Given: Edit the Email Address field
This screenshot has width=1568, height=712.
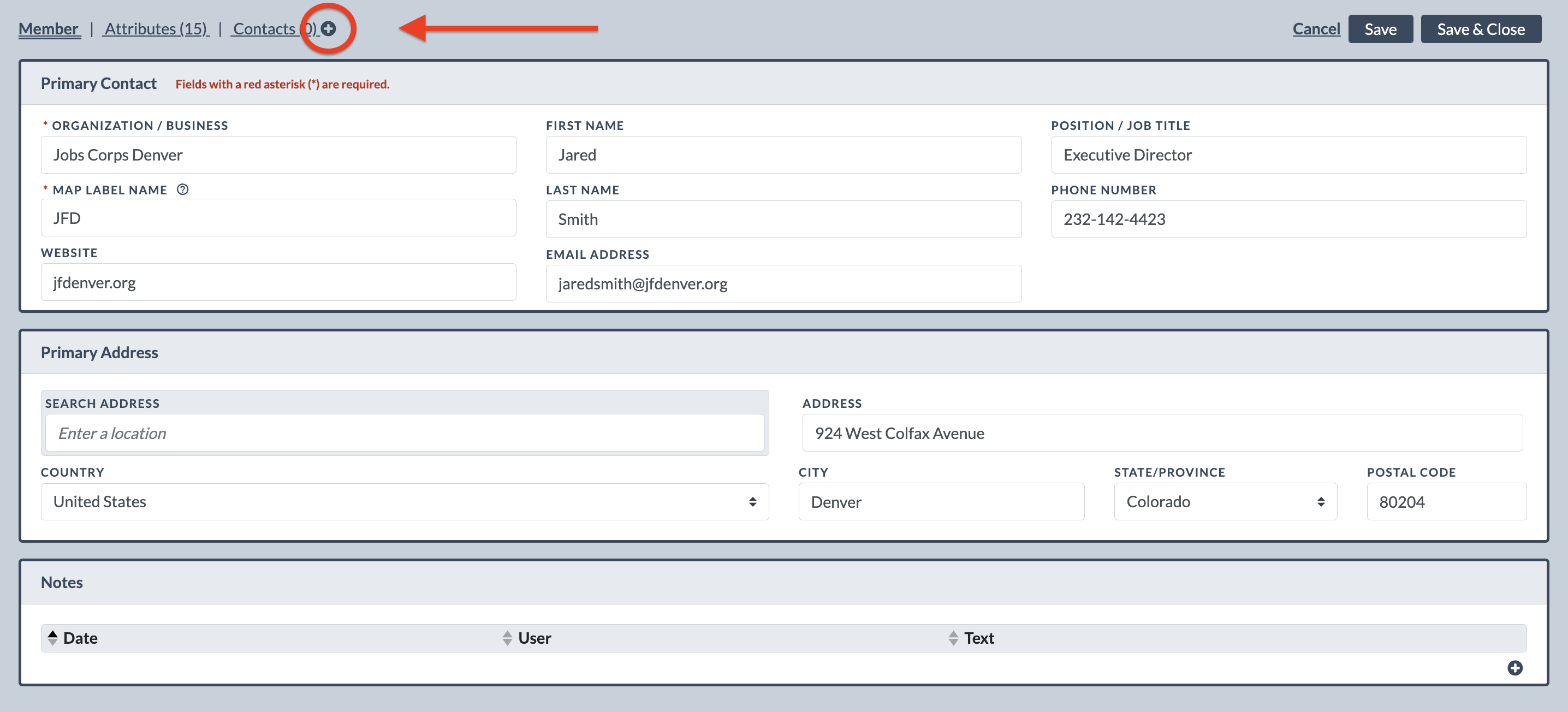Looking at the screenshot, I should (x=783, y=283).
